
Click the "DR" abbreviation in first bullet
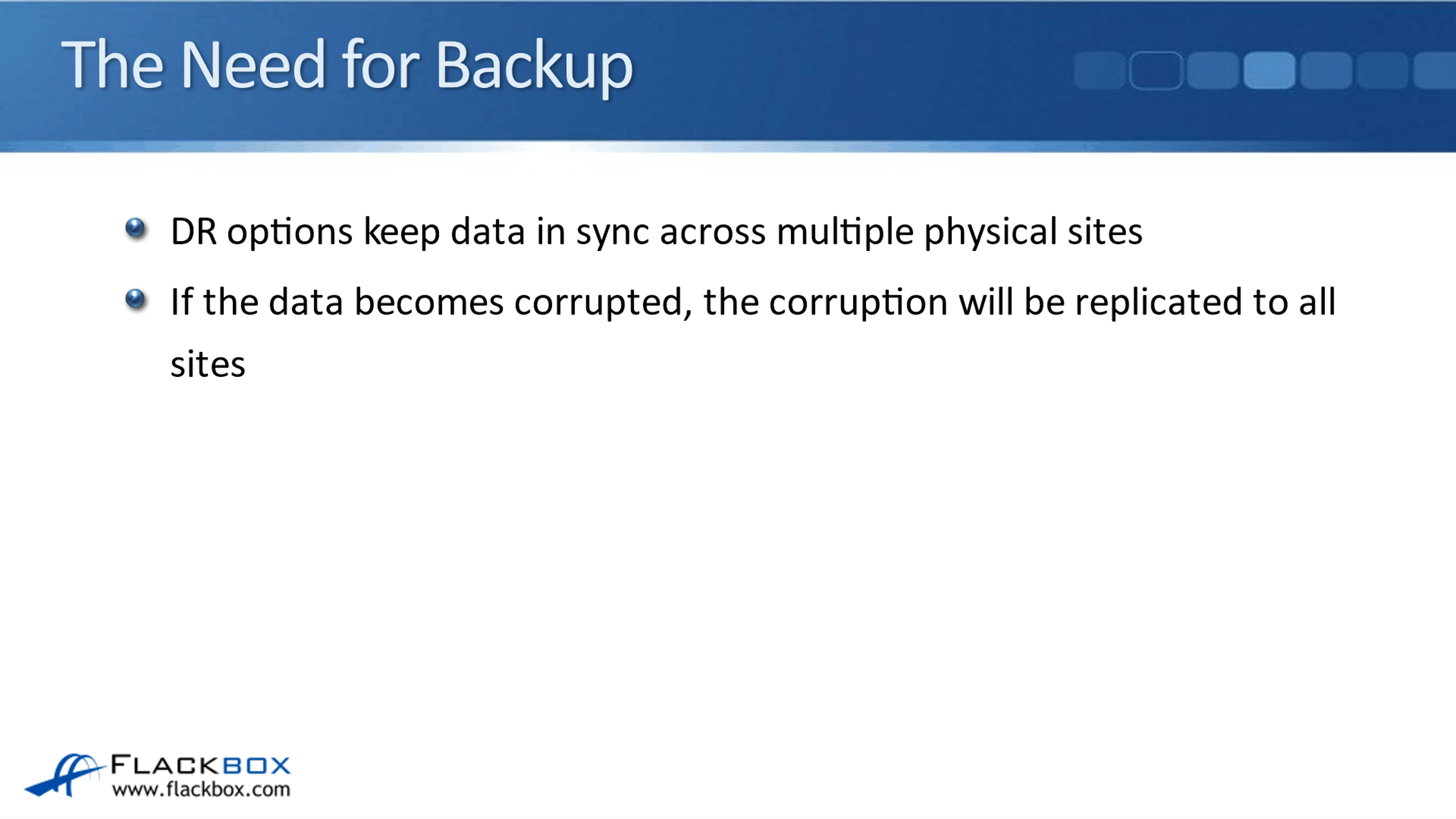[193, 232]
